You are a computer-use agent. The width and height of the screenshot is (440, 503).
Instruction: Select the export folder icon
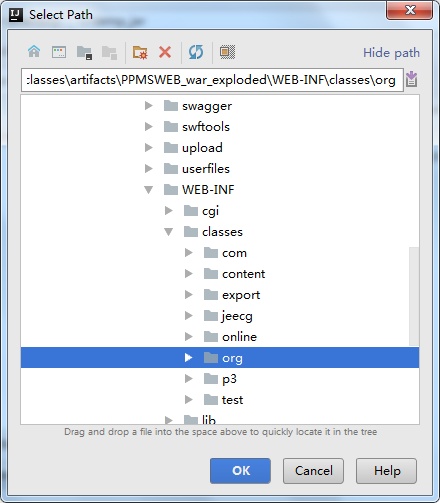click(x=211, y=295)
